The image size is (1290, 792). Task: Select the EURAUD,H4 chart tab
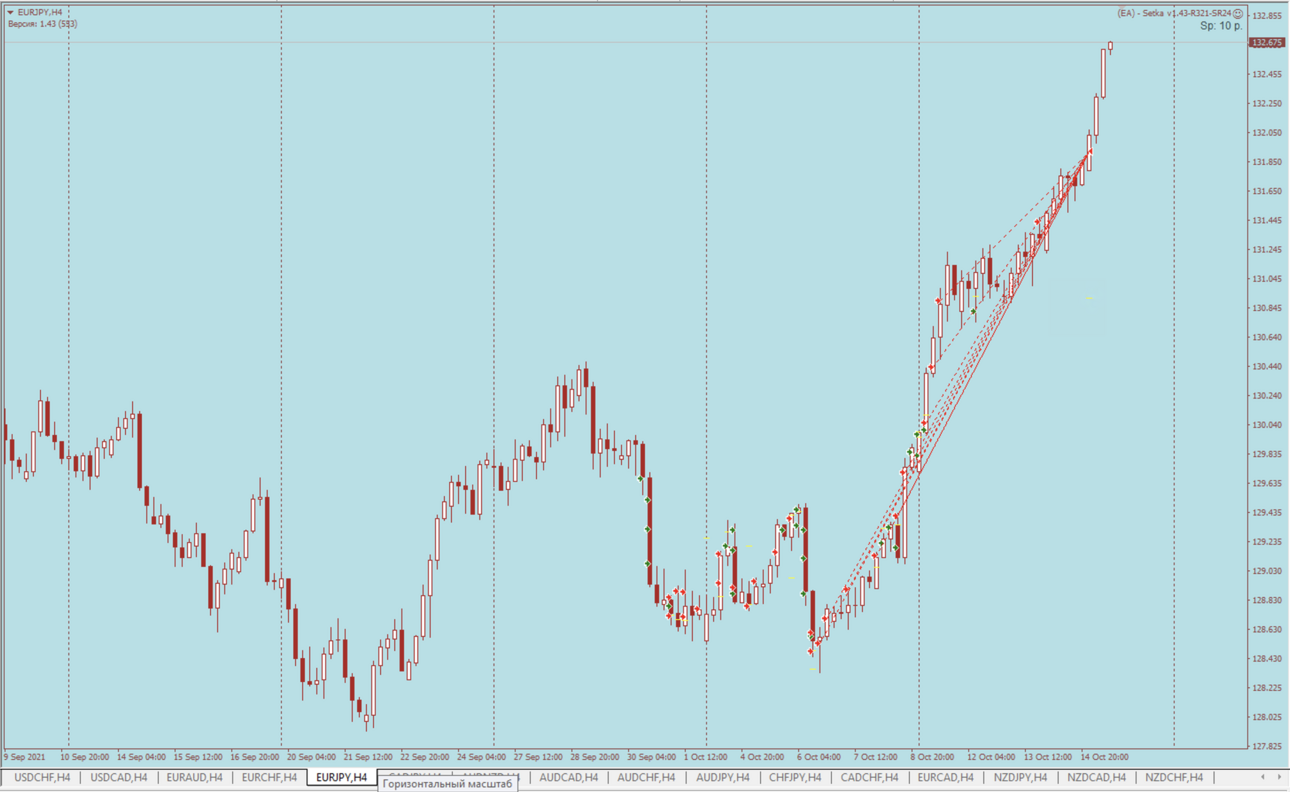pyautogui.click(x=194, y=777)
